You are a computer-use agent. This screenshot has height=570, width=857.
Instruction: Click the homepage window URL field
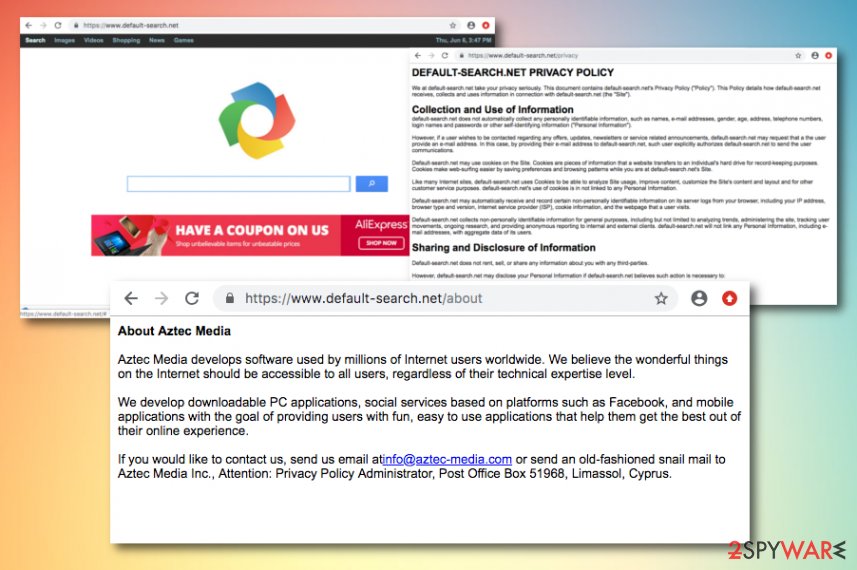[265, 25]
